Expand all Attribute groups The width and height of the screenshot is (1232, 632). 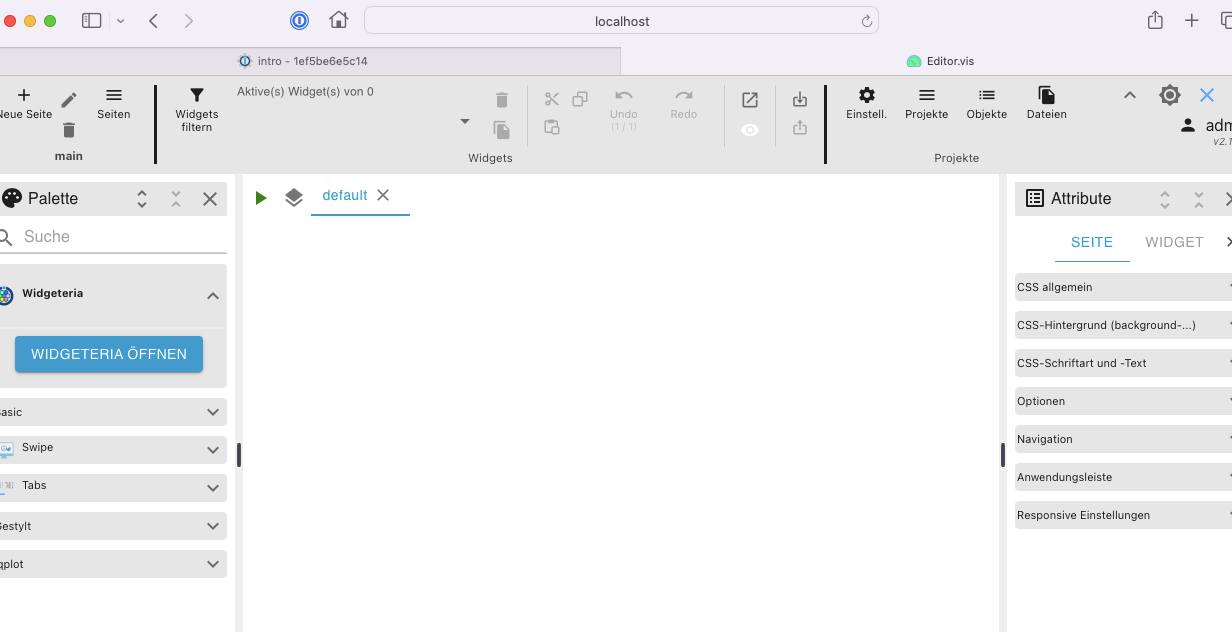point(1165,199)
